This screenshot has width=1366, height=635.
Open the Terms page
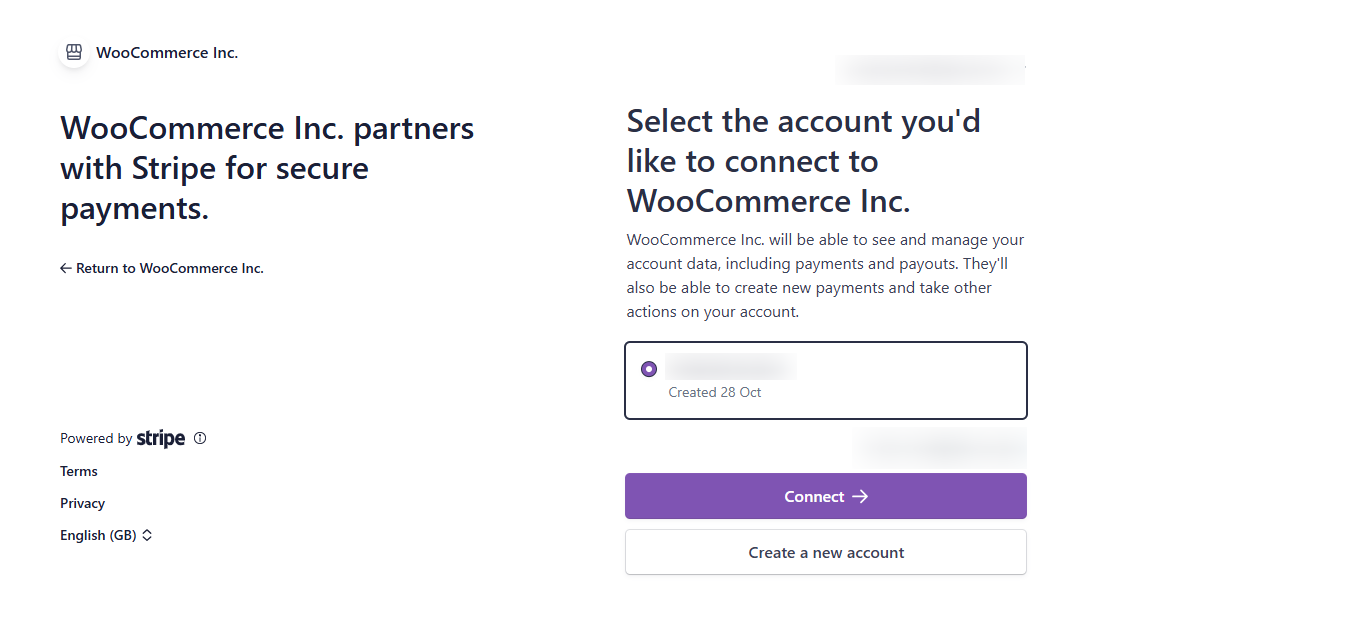click(78, 471)
